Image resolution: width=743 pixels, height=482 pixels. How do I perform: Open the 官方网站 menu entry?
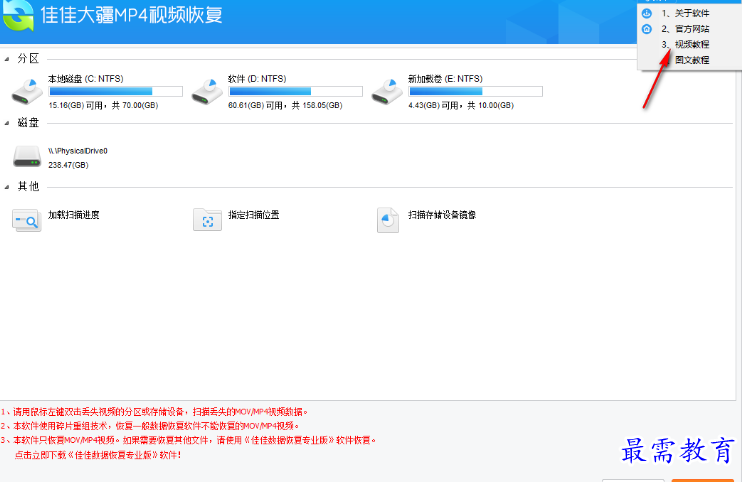click(685, 29)
